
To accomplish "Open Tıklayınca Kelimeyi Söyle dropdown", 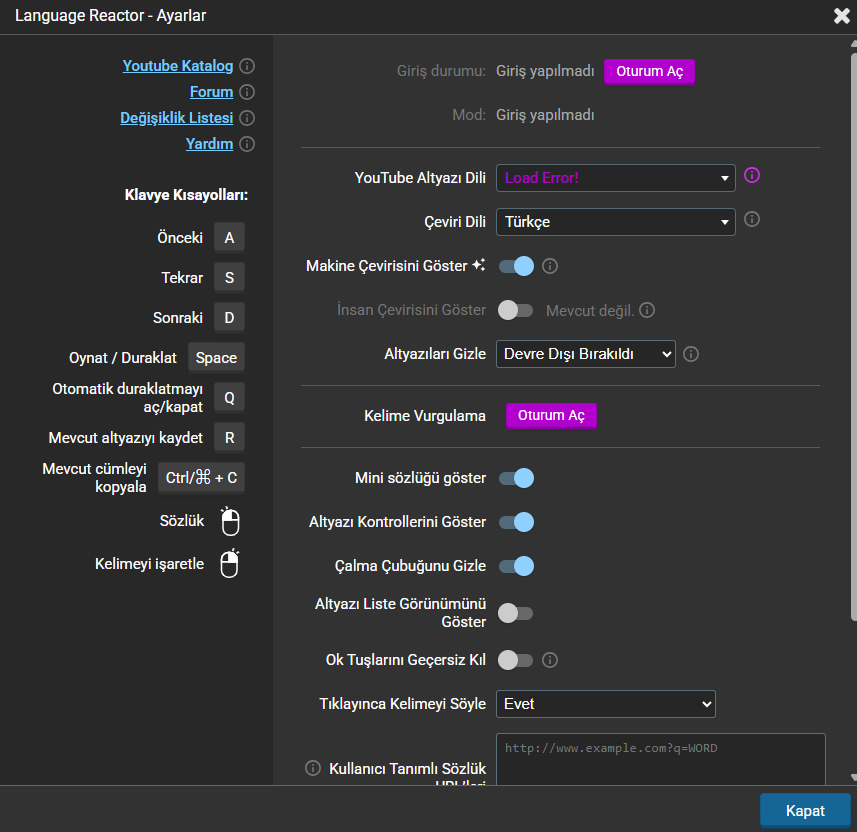I will pos(605,704).
